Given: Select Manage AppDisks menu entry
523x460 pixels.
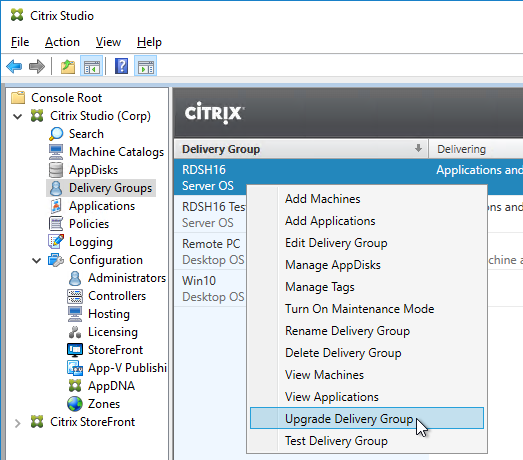Looking at the screenshot, I should 367,265.
